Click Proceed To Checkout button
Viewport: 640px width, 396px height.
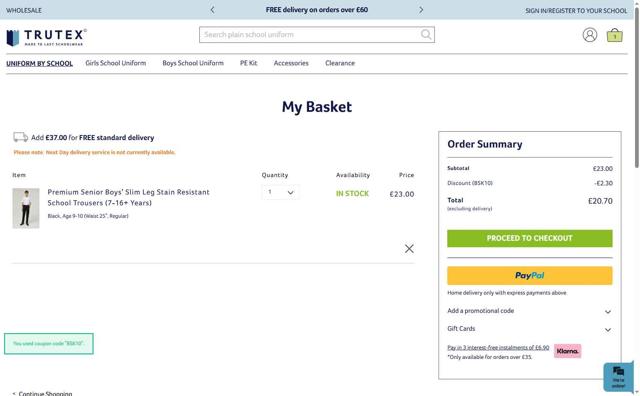pos(529,238)
